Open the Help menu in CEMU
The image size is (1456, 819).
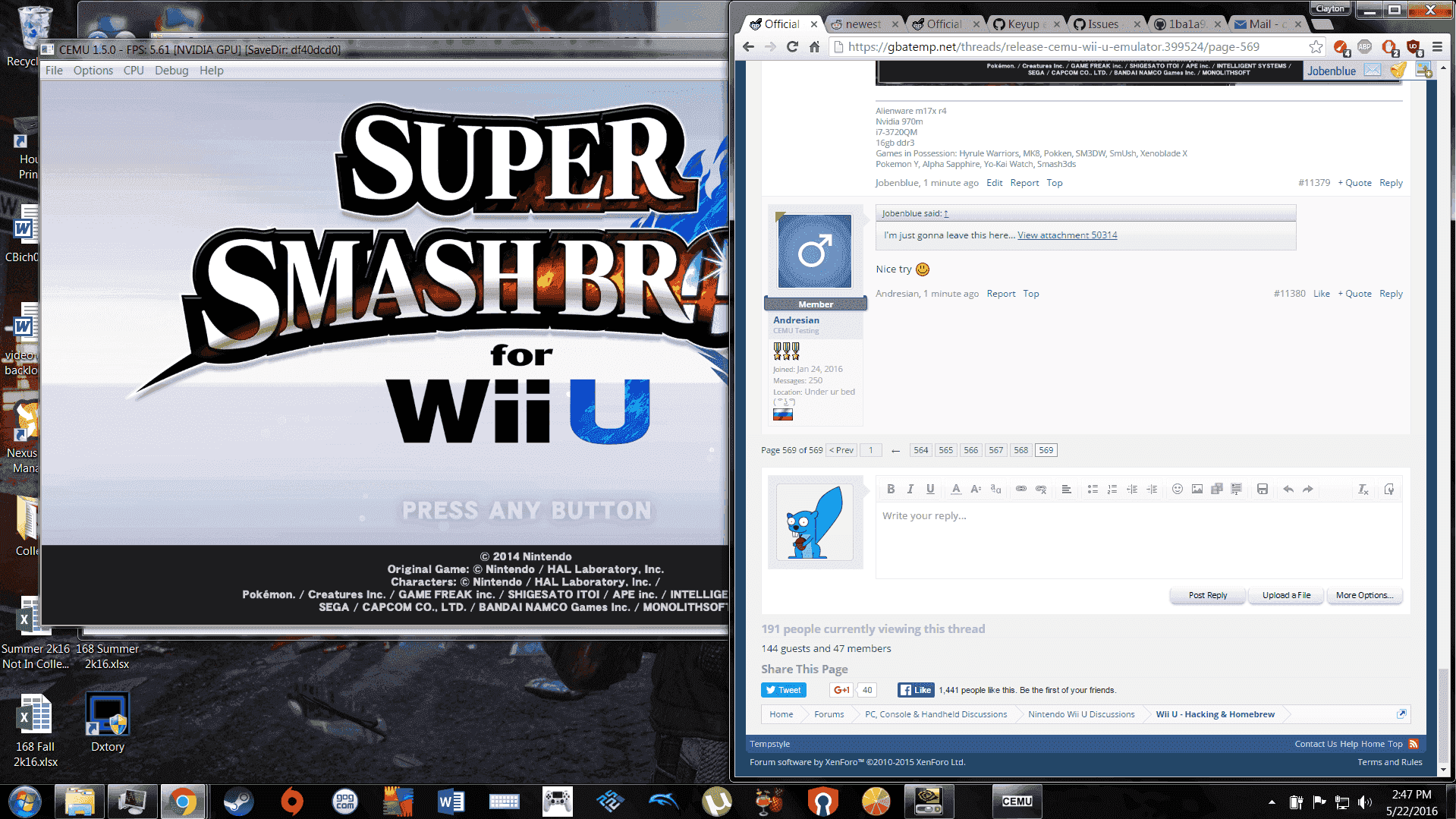pos(212,71)
